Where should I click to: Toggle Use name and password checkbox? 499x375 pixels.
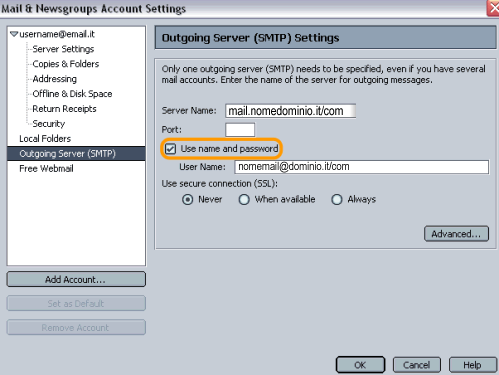170,149
